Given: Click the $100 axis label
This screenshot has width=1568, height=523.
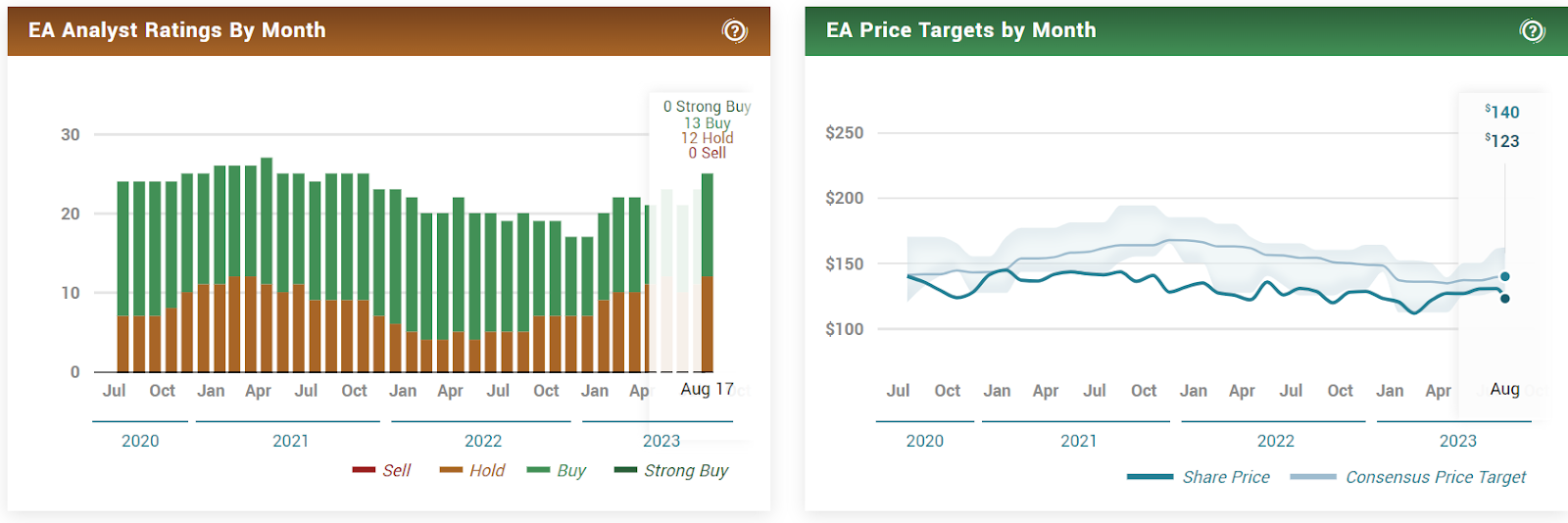Looking at the screenshot, I should pyautogui.click(x=845, y=329).
